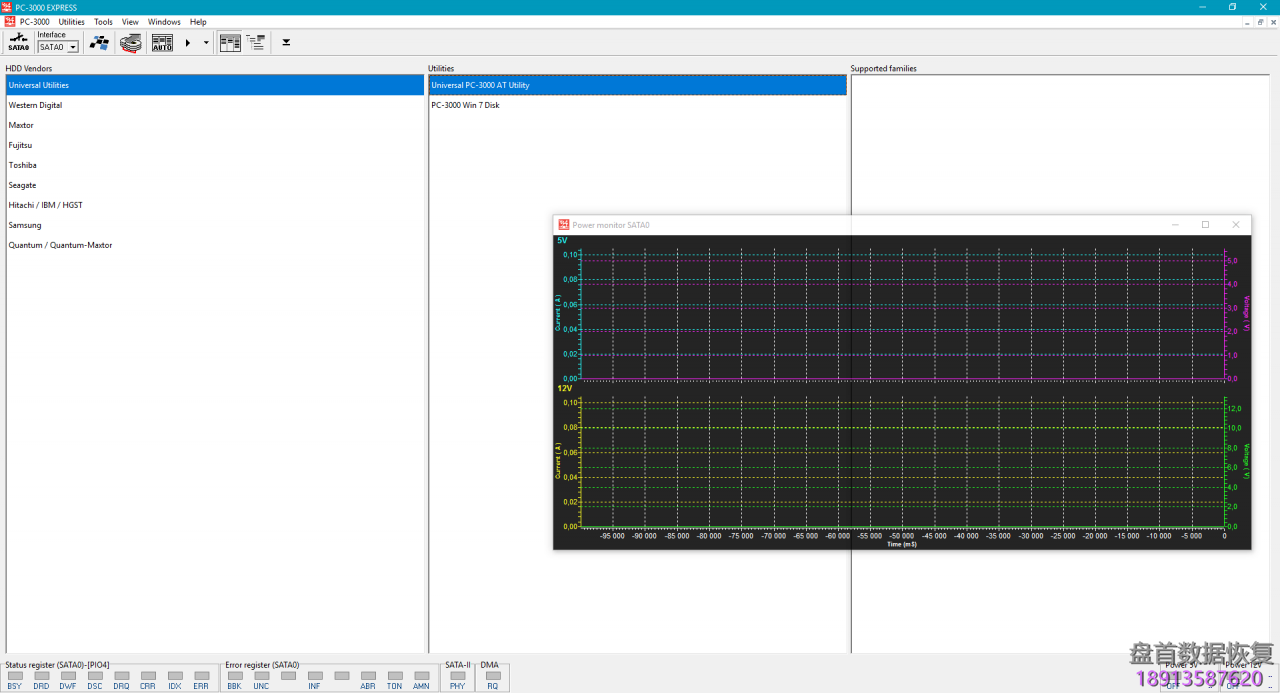The height and width of the screenshot is (693, 1280).
Task: Click the collapse panels double-arrow icon
Action: point(285,42)
